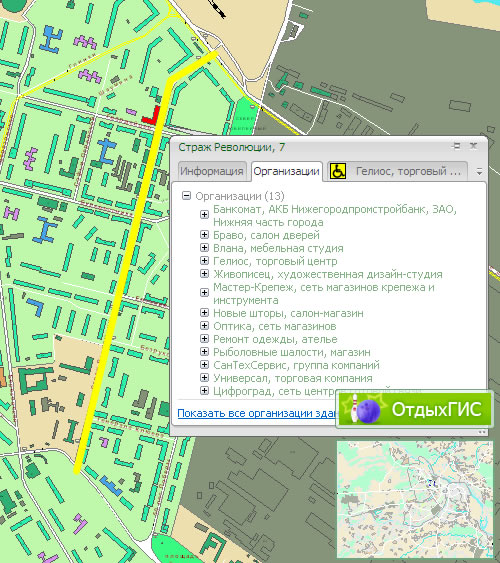Screen dimensions: 500x563
Task: Switch to the Информация tab
Action: click(212, 171)
